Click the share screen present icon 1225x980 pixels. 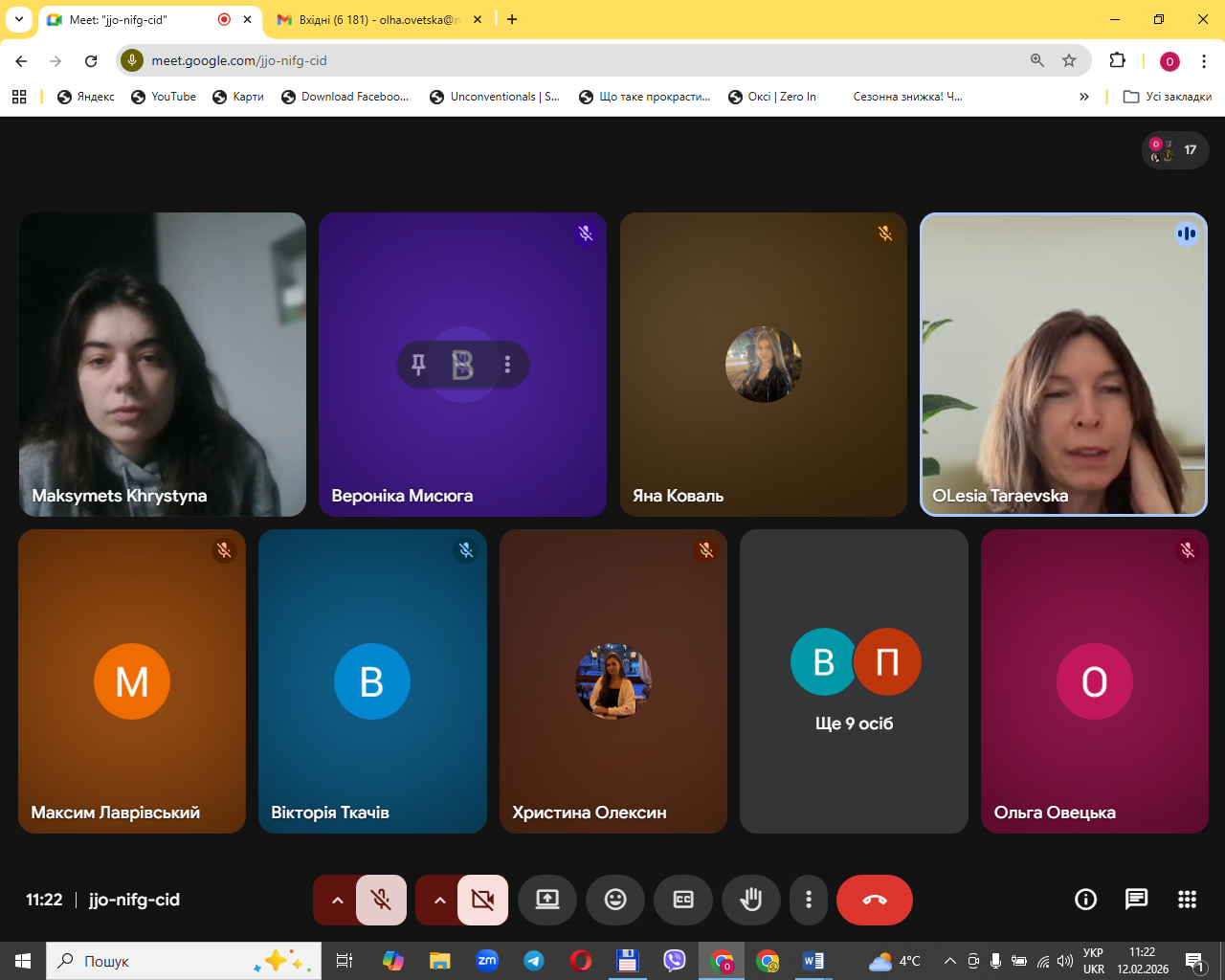click(546, 900)
